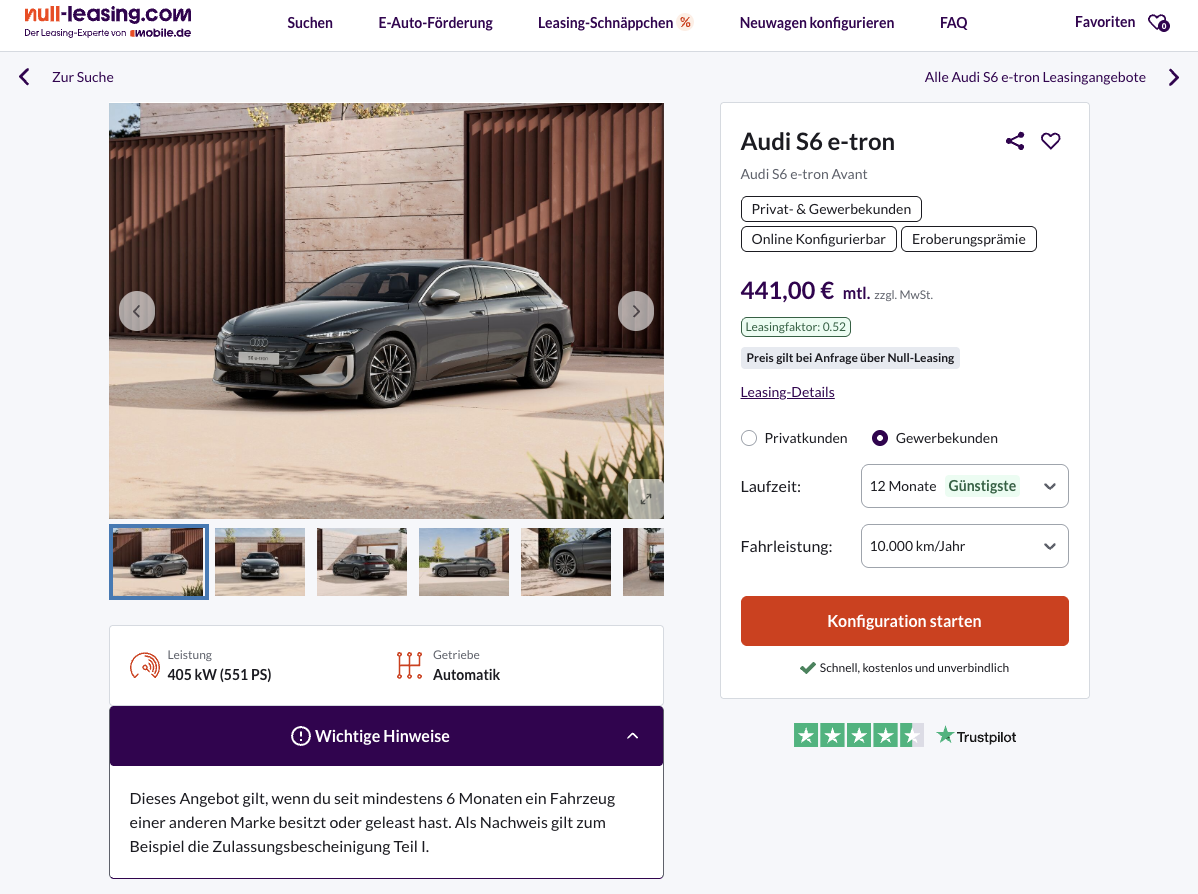This screenshot has height=894, width=1198.
Task: Show next car photo with right arrow
Action: click(636, 311)
